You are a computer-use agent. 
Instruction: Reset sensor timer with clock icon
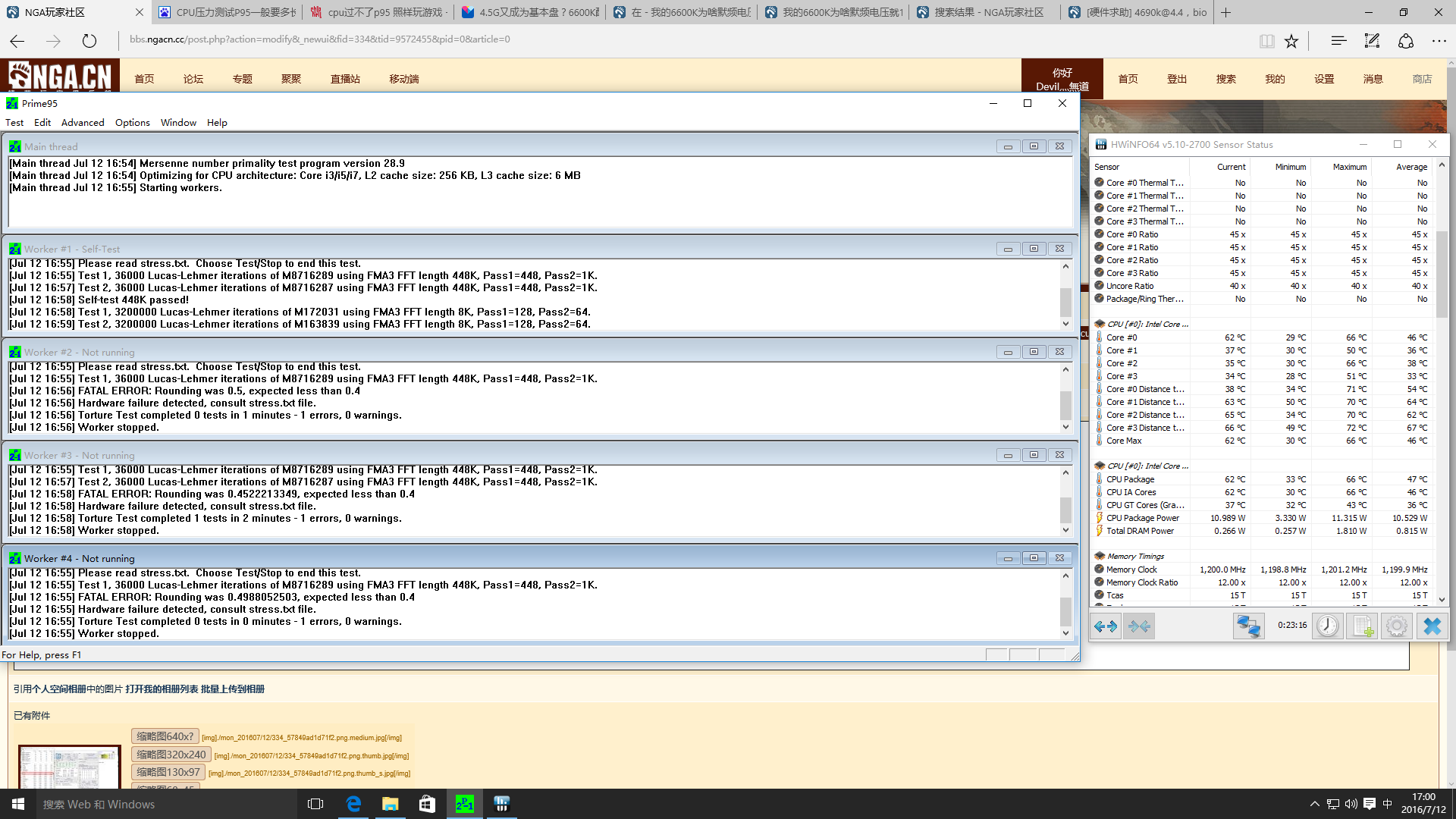[1327, 626]
